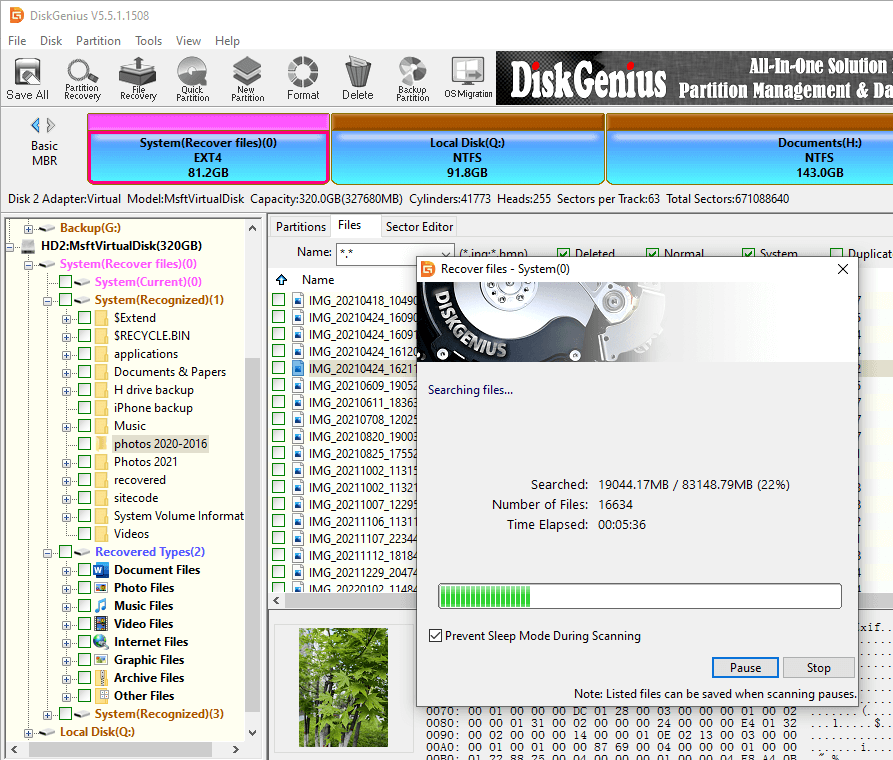
Task: Expand the Documents & Papers folder node
Action: (x=67, y=372)
